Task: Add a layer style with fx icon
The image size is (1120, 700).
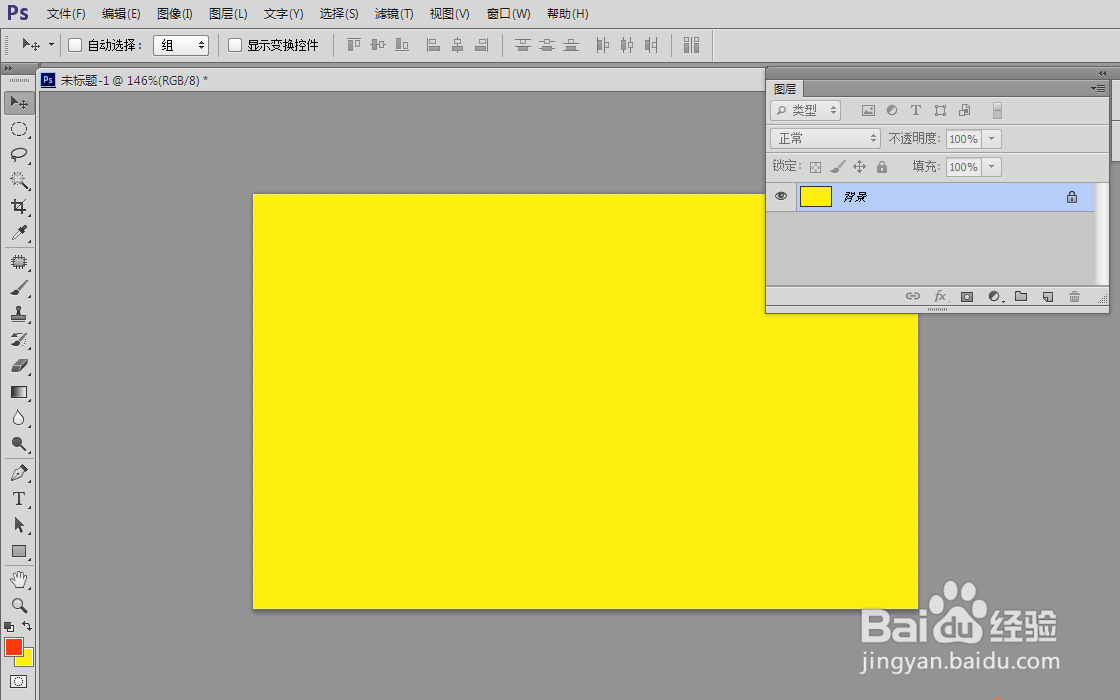Action: coord(939,296)
